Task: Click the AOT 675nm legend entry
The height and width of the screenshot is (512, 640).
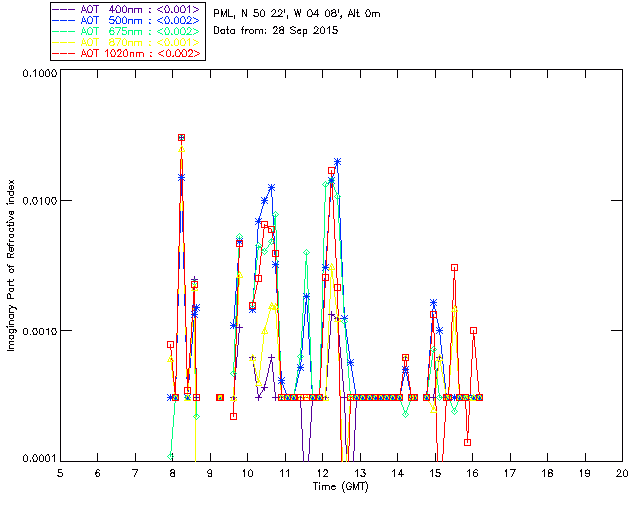Action: click(x=126, y=31)
